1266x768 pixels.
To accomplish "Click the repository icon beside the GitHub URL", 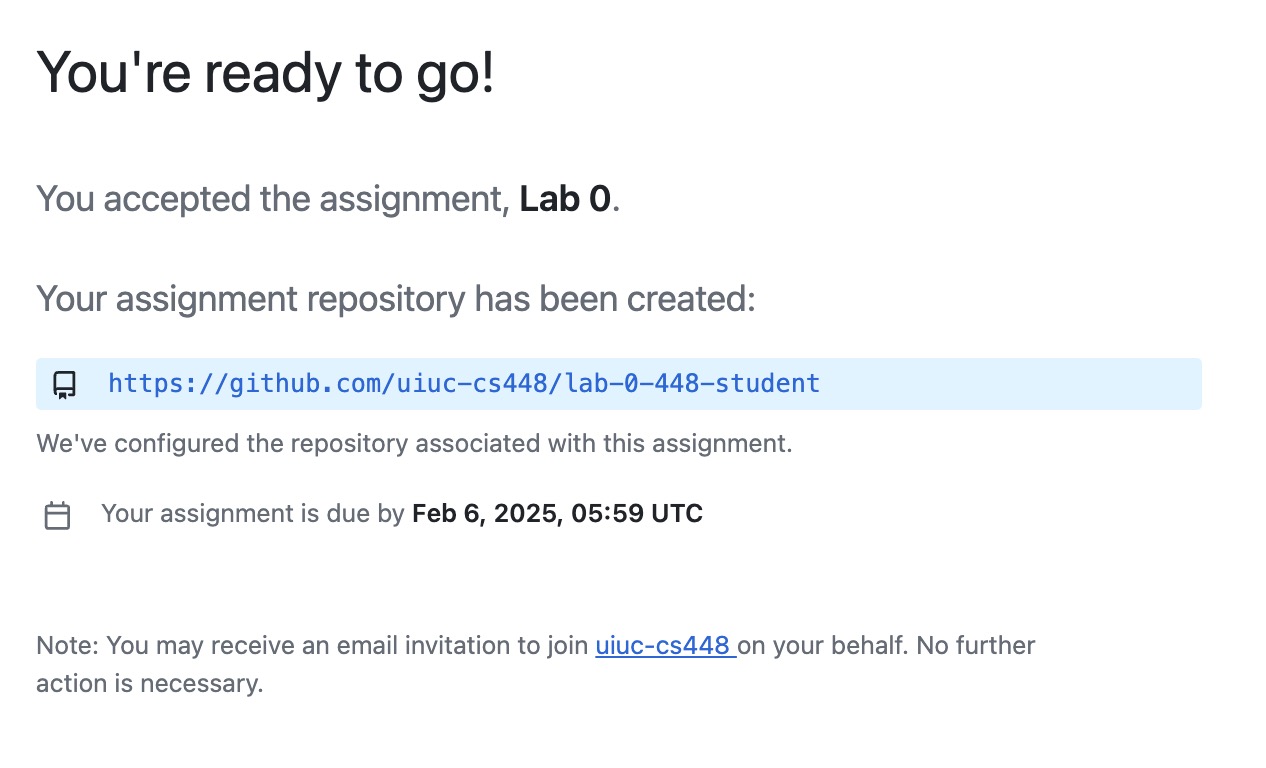I will tap(65, 385).
